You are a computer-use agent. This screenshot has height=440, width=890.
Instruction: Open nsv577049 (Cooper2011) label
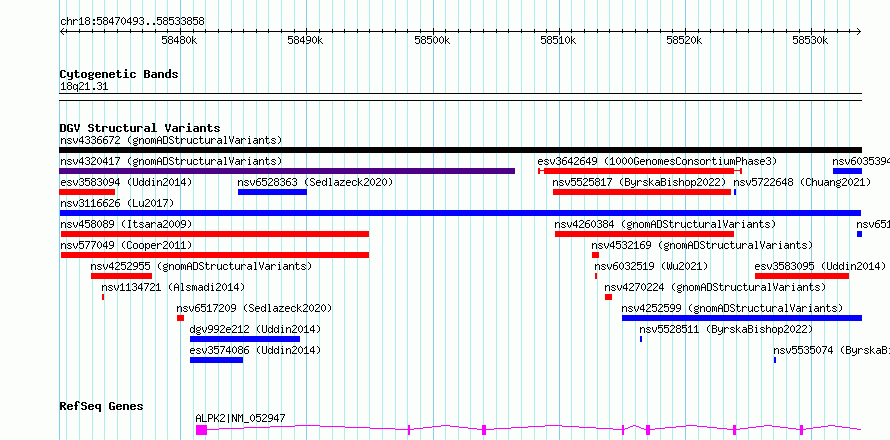pyautogui.click(x=126, y=245)
